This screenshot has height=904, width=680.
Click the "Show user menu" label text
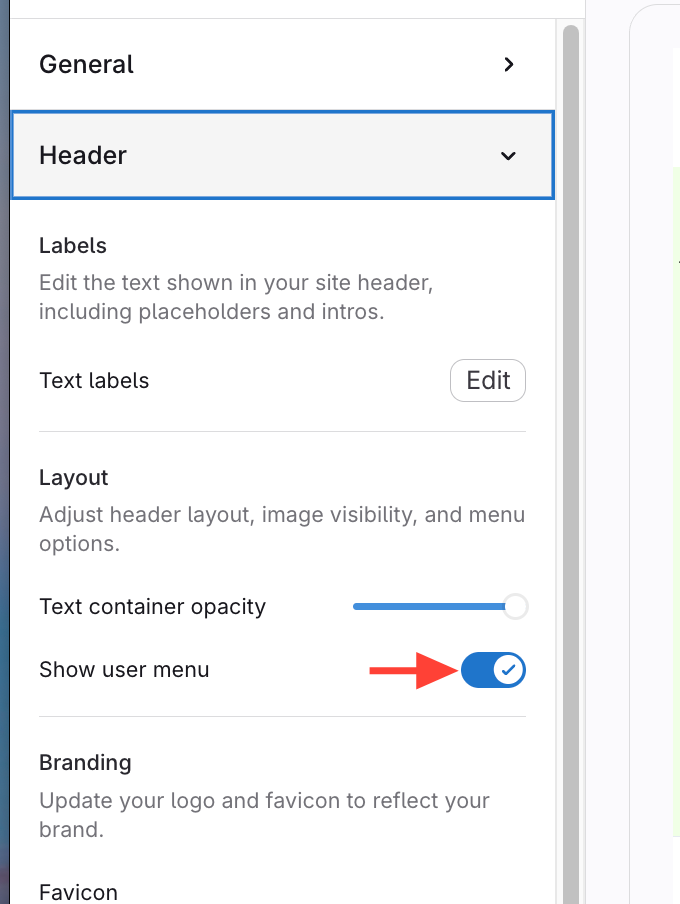pos(124,670)
